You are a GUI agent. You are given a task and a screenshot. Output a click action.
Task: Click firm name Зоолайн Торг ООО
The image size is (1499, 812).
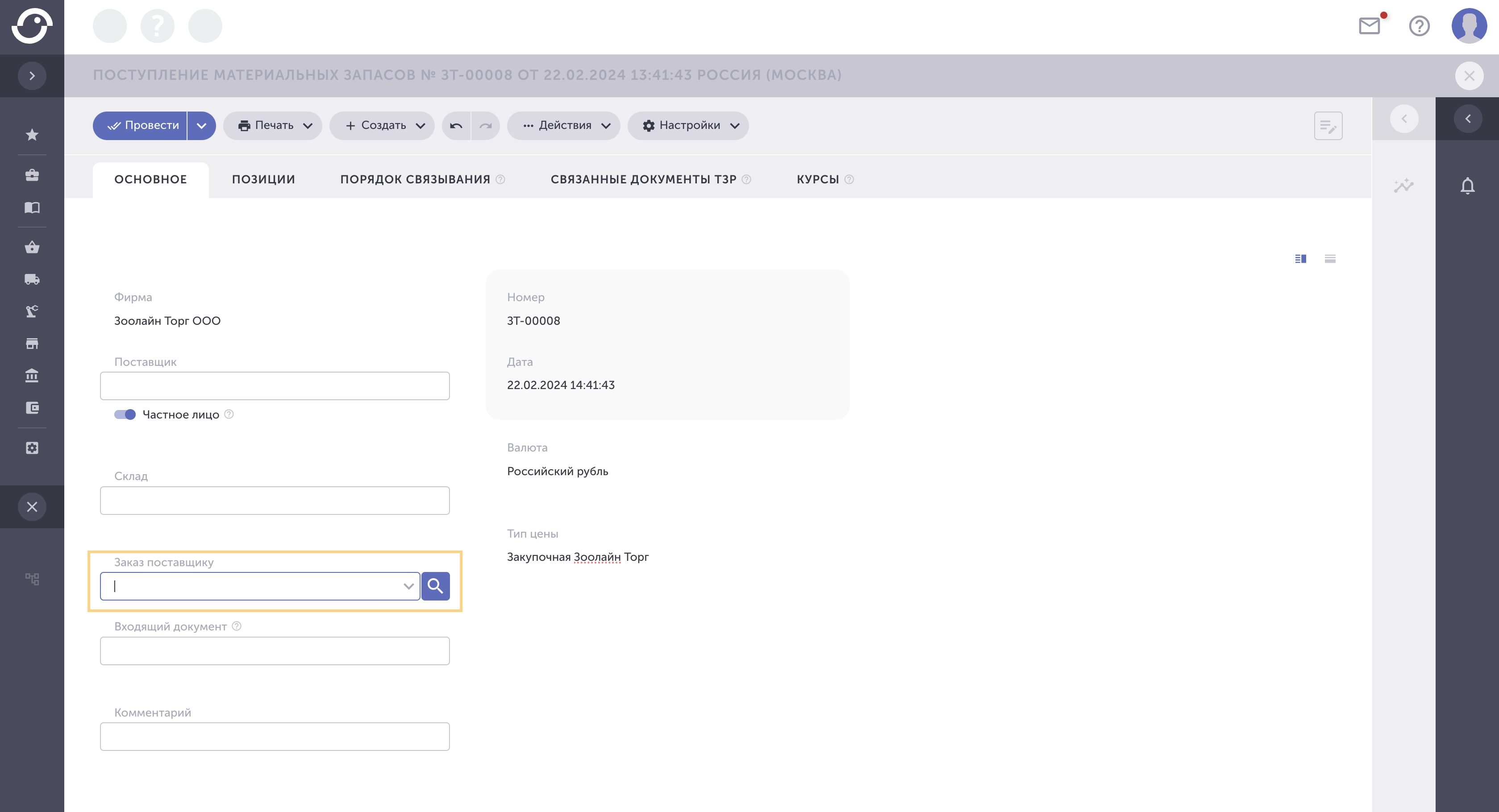[167, 320]
